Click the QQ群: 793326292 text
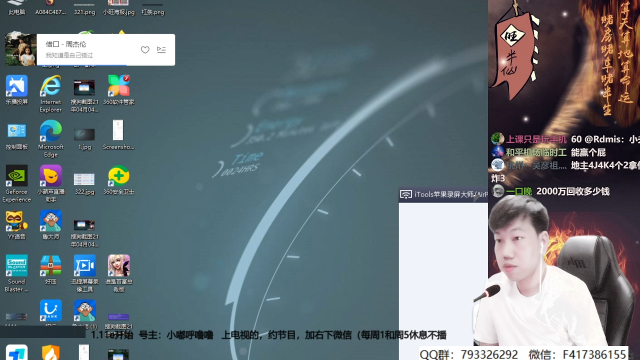640x360 pixels. point(469,354)
